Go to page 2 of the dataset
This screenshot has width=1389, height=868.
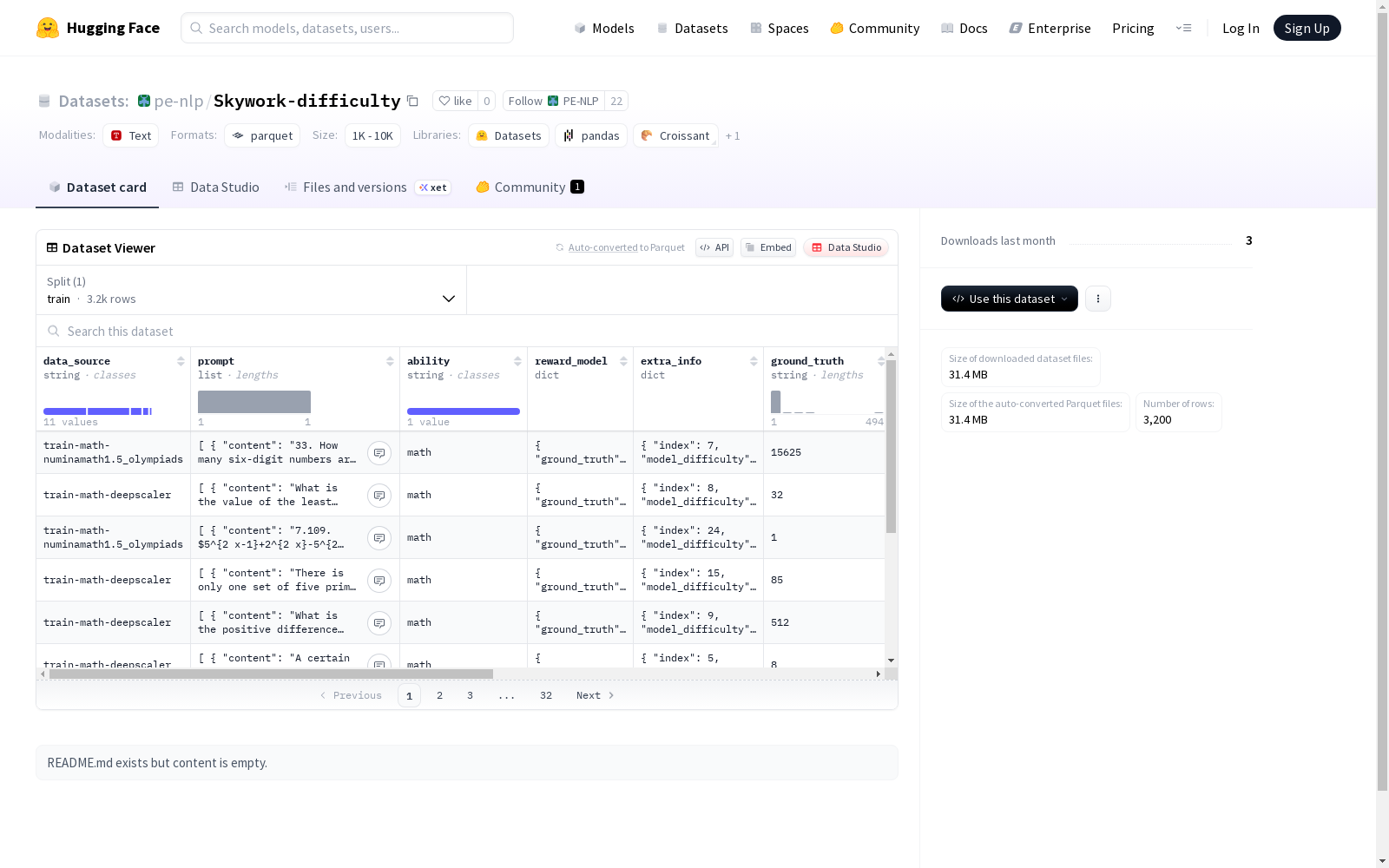coord(440,695)
